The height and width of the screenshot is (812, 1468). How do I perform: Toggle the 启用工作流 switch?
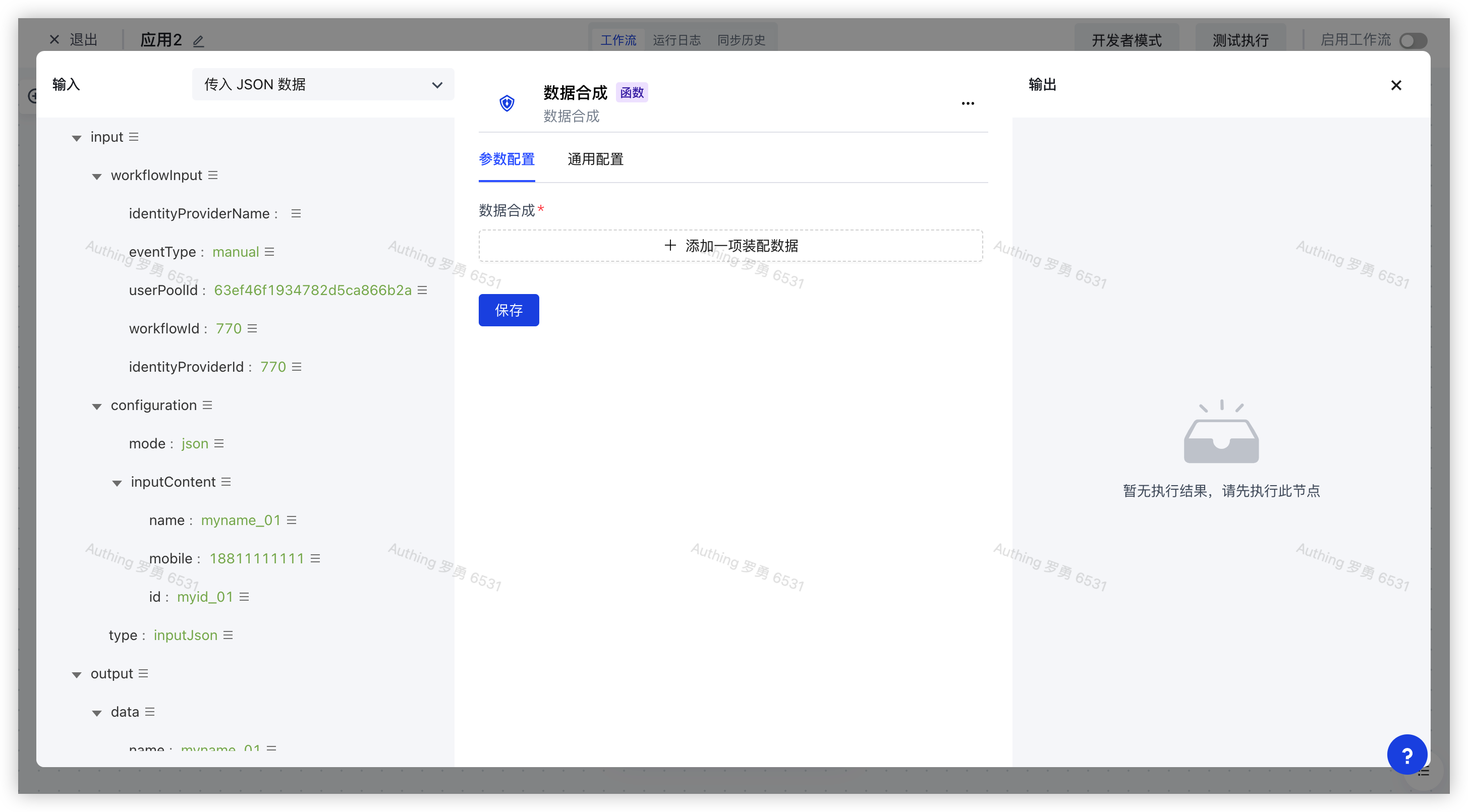[1413, 41]
